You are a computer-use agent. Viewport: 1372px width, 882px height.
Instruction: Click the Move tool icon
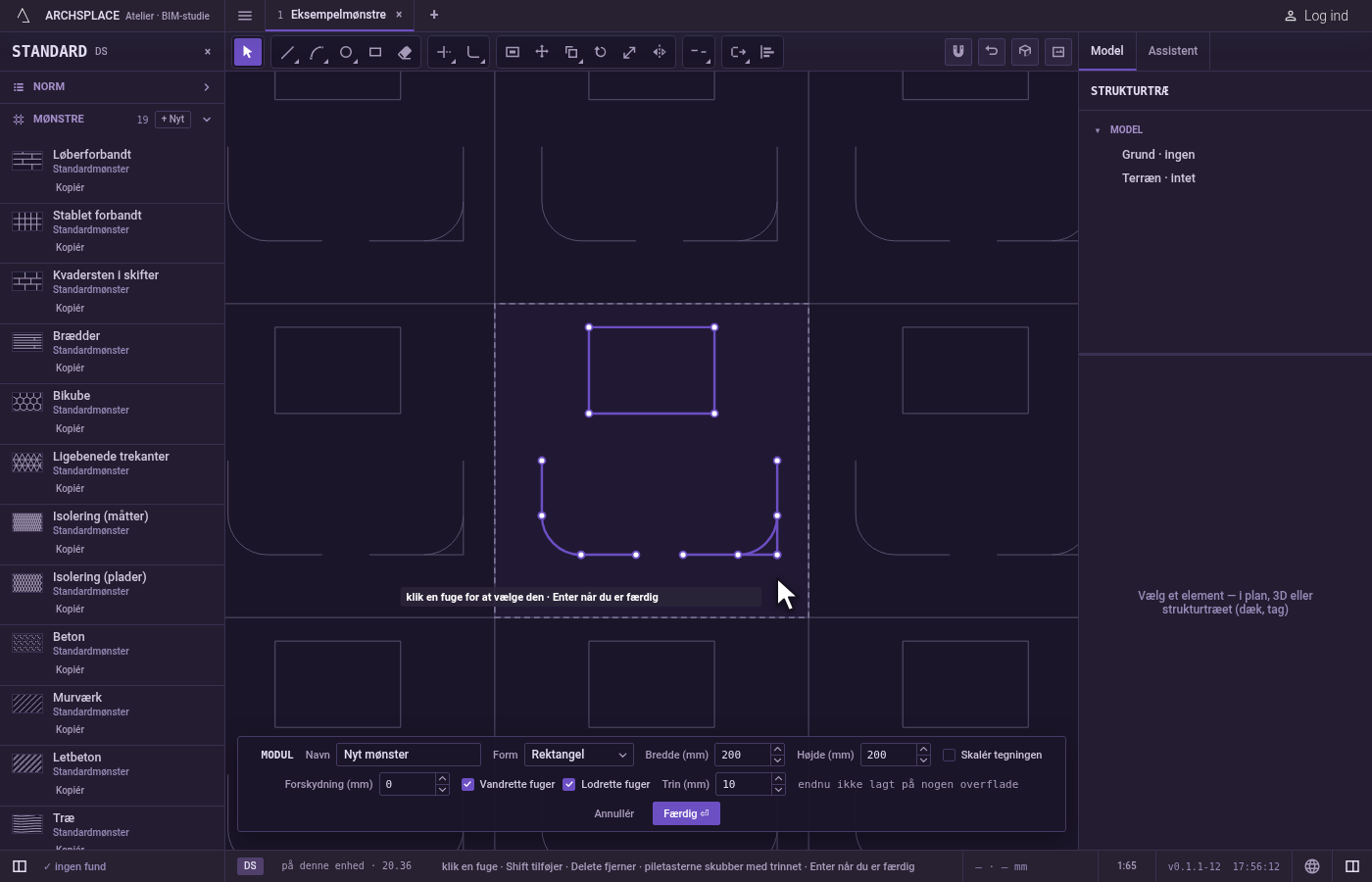(542, 52)
